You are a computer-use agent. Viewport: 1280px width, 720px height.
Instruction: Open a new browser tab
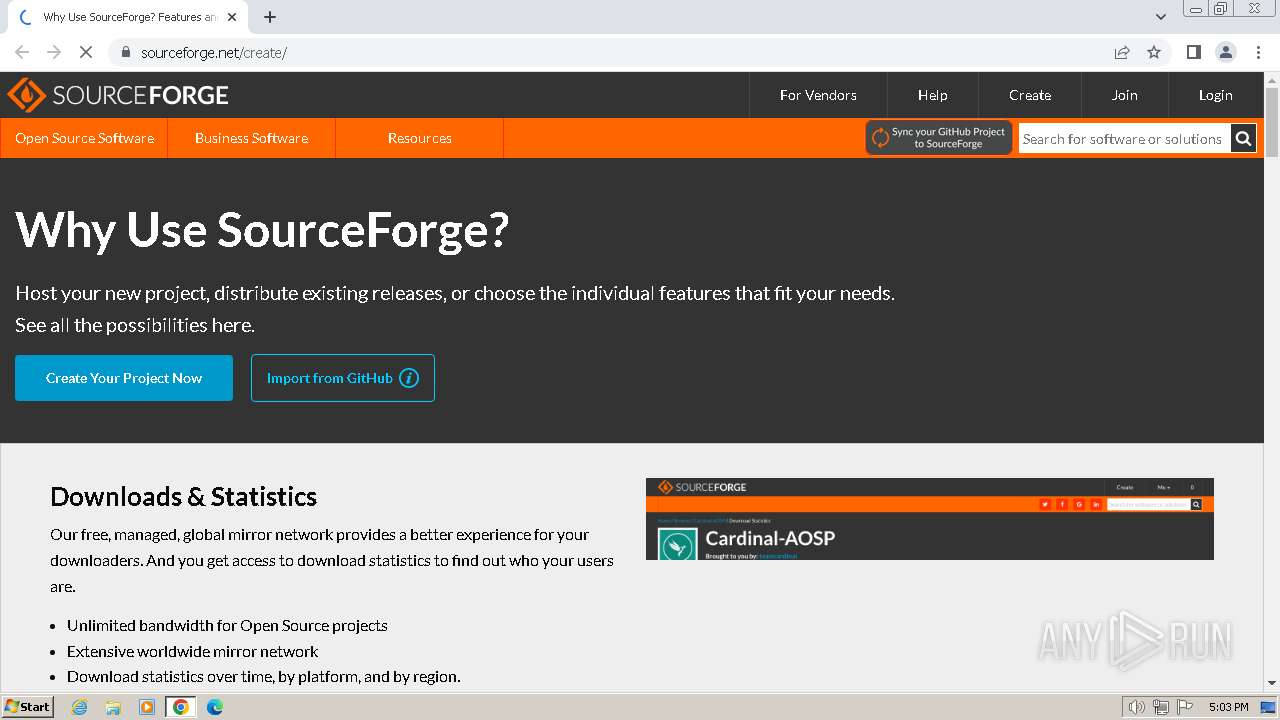270,17
